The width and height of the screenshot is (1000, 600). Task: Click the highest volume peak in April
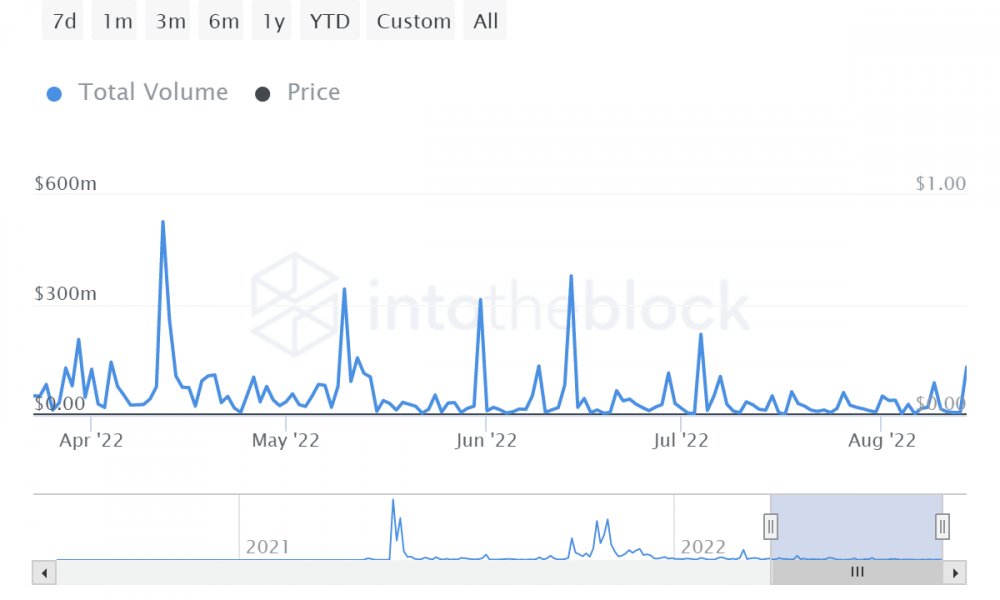pyautogui.click(x=163, y=222)
